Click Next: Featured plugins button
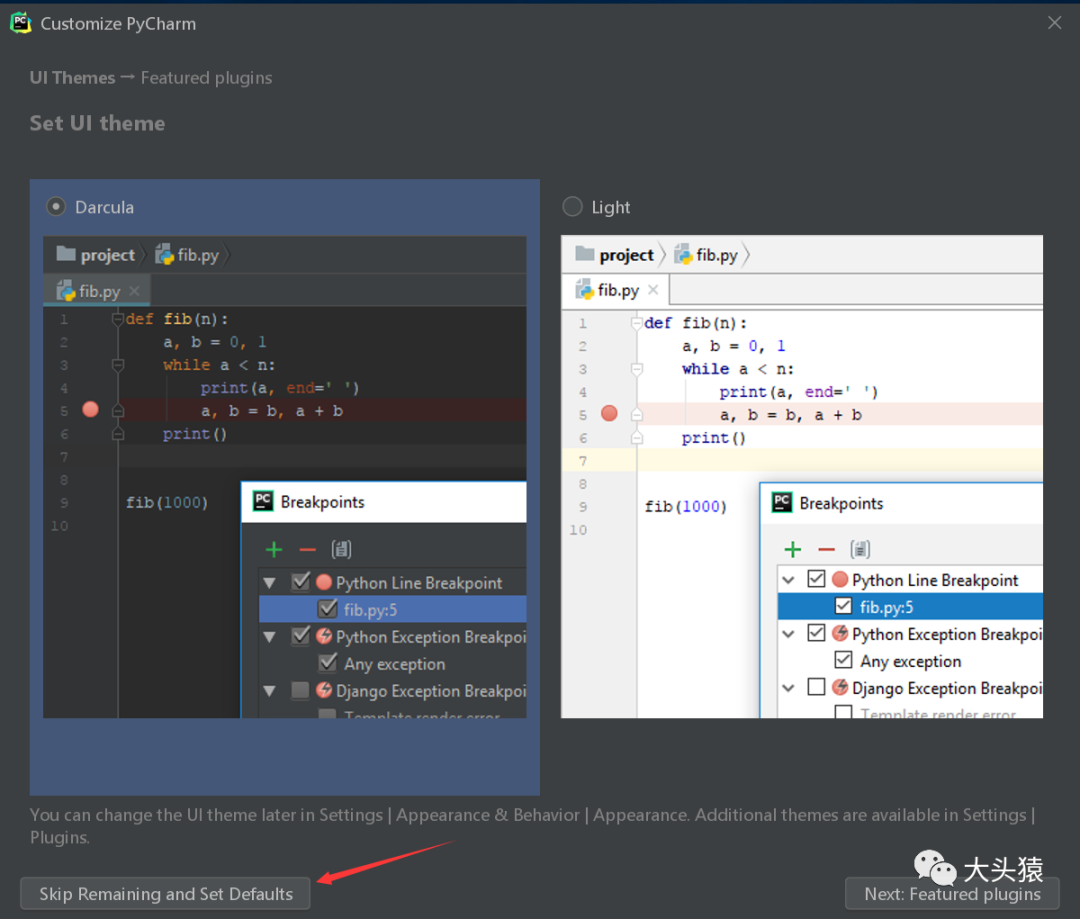 coord(952,894)
